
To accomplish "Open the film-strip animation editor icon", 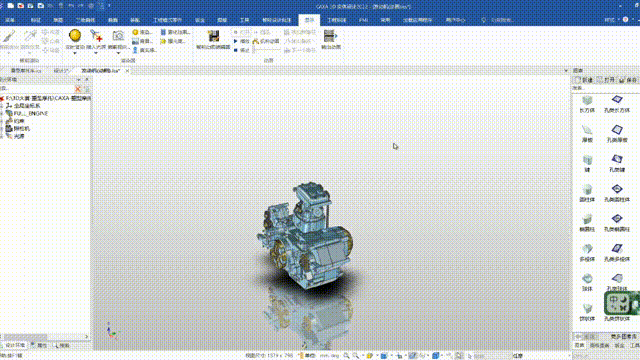I will (x=213, y=36).
